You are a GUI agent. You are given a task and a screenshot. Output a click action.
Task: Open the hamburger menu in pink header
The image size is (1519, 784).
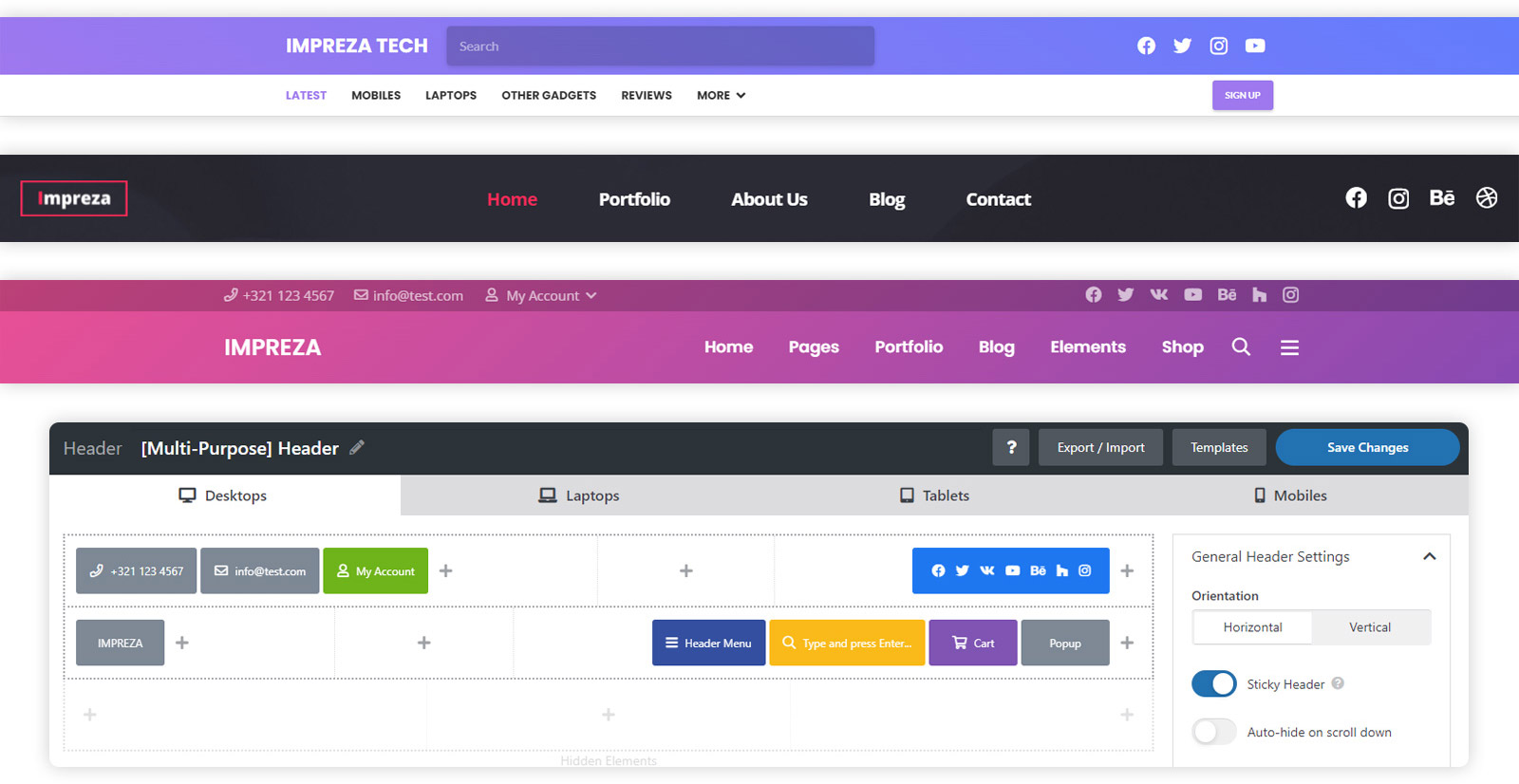(x=1289, y=347)
